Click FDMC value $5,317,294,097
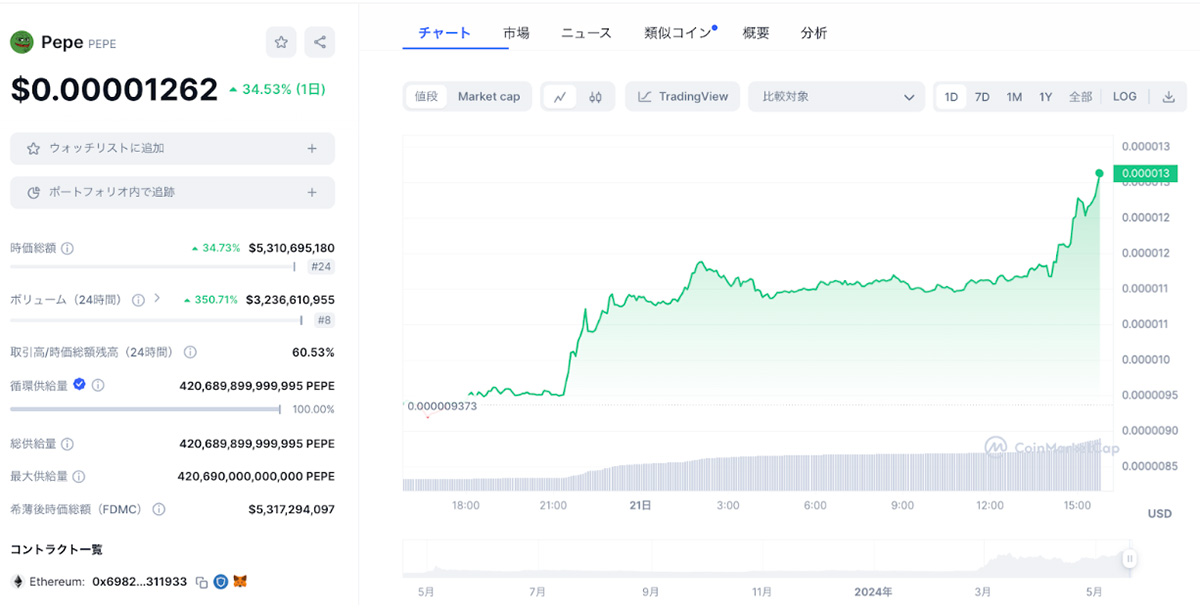Viewport: 1200px width, 615px height. pyautogui.click(x=292, y=509)
